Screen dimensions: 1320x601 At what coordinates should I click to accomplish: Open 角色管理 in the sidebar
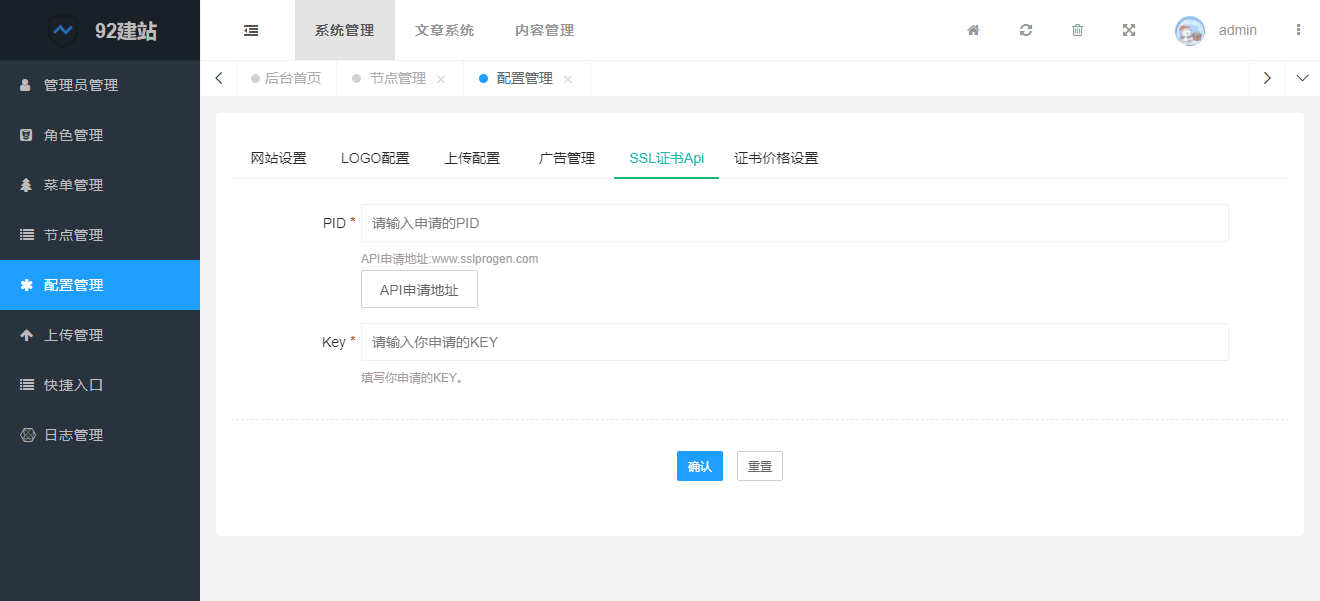100,135
